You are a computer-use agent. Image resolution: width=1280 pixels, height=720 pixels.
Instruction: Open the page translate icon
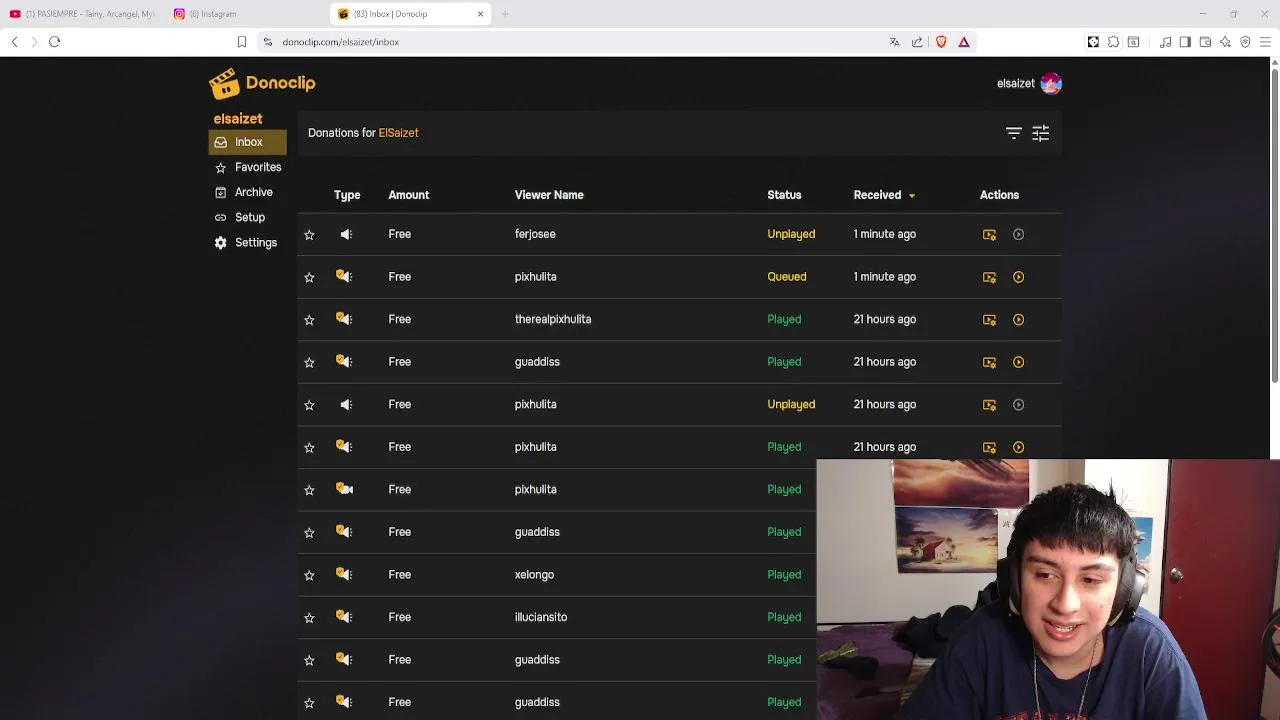(894, 42)
